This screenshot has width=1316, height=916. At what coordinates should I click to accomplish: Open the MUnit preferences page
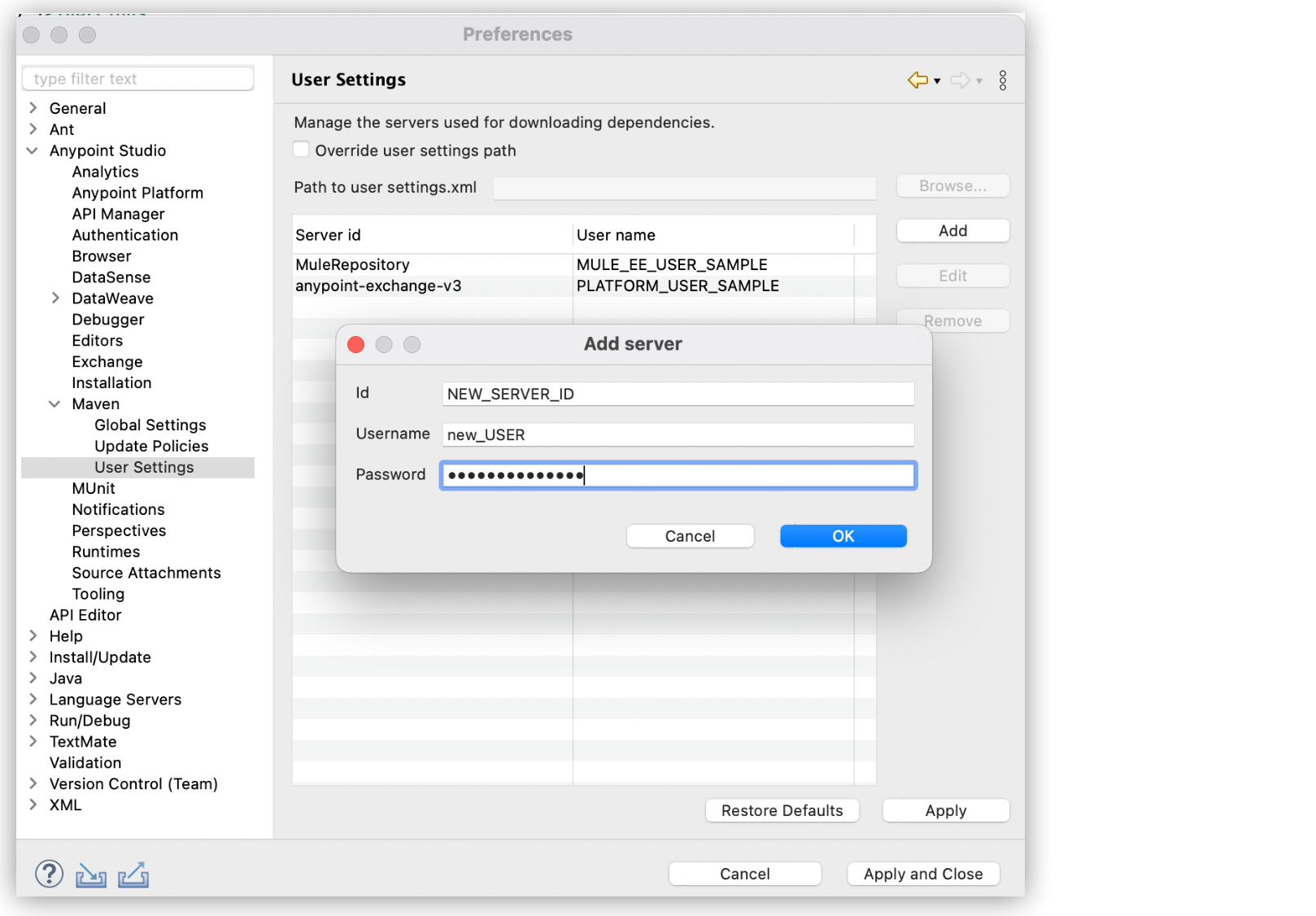93,488
